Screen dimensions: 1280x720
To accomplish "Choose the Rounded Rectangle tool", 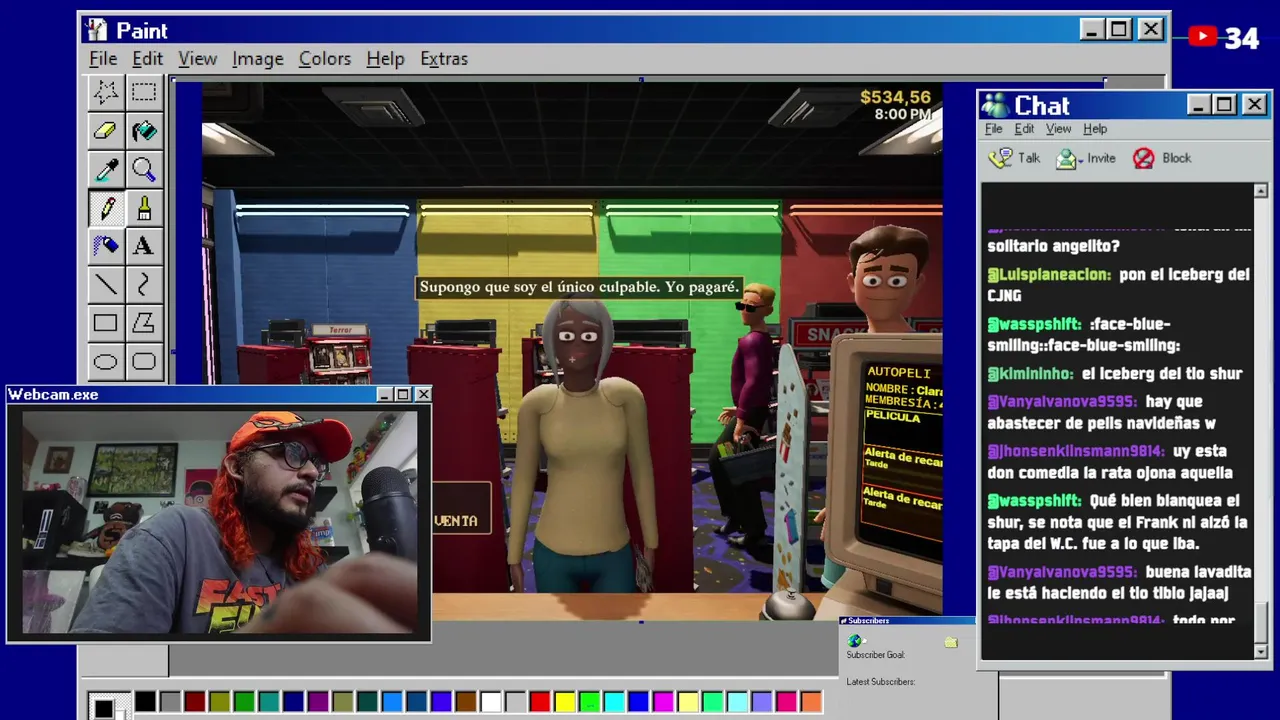I will [144, 362].
